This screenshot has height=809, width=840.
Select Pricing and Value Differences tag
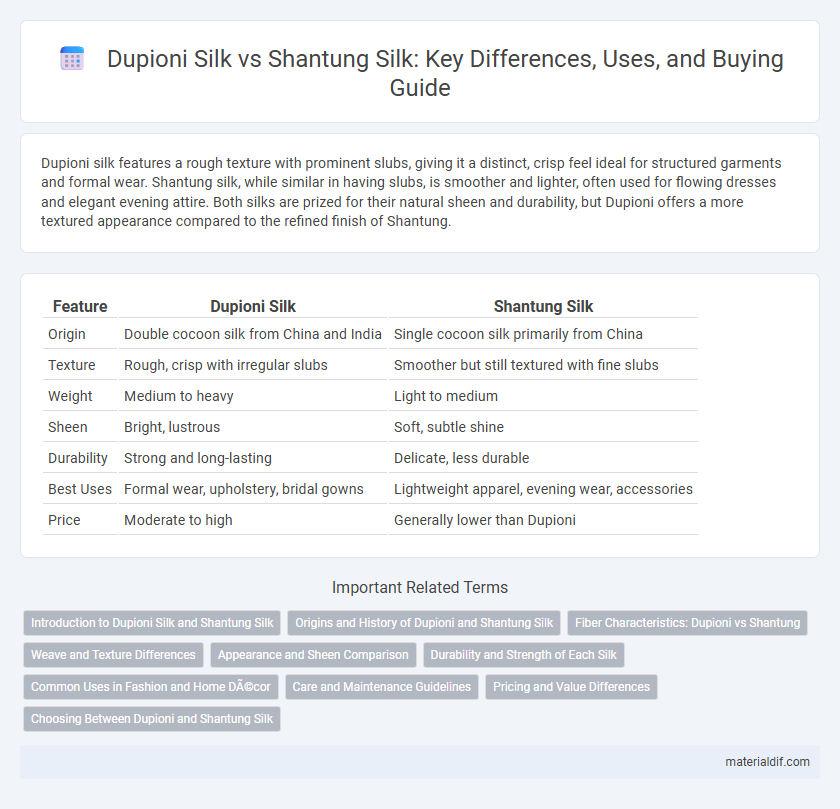coord(571,687)
